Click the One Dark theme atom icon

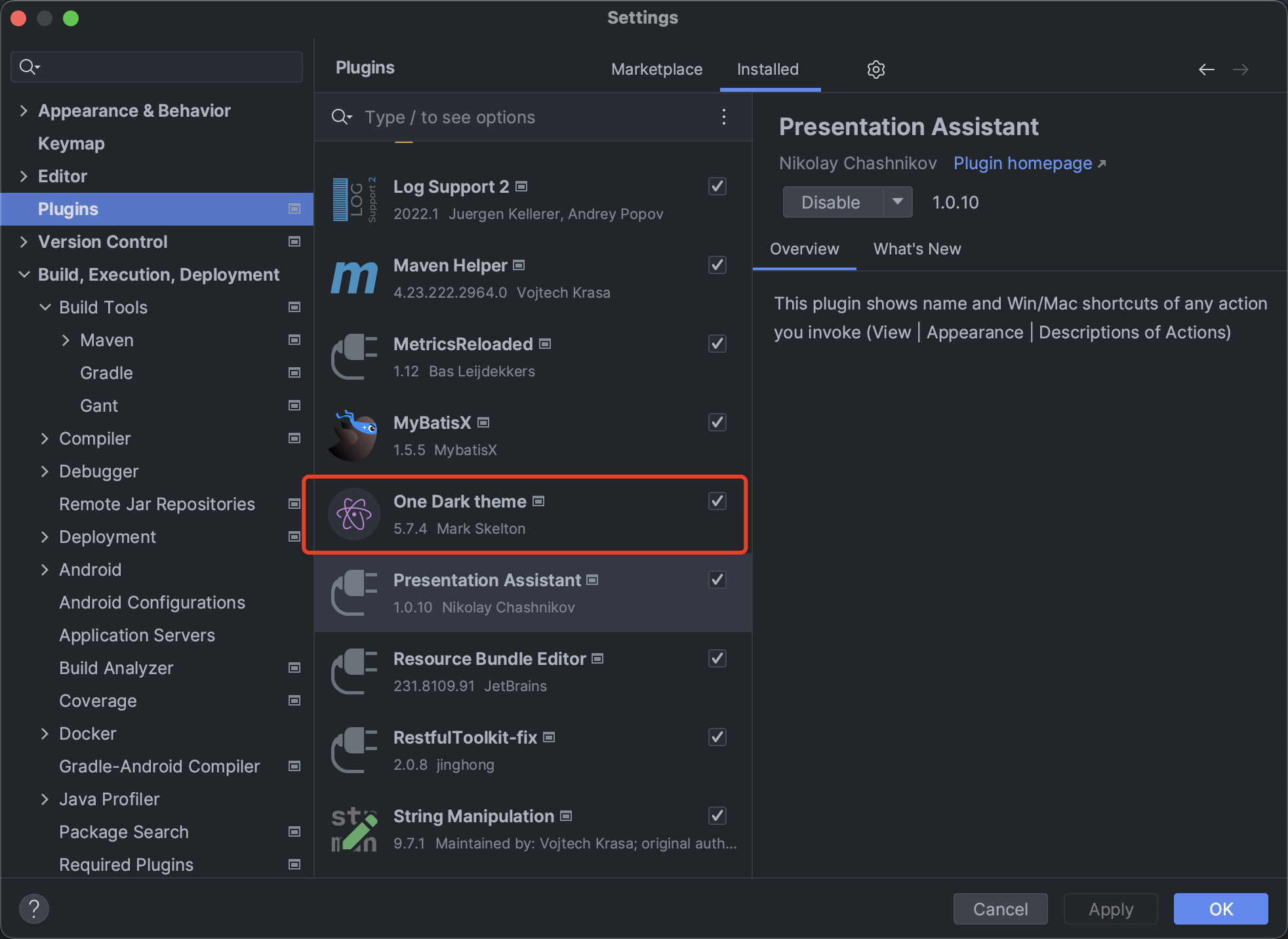click(354, 514)
